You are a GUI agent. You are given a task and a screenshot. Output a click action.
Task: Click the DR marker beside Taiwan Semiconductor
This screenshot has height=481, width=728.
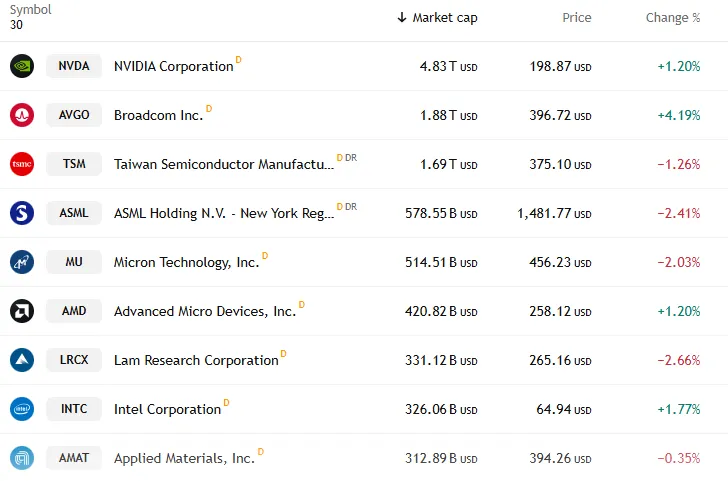click(x=351, y=158)
